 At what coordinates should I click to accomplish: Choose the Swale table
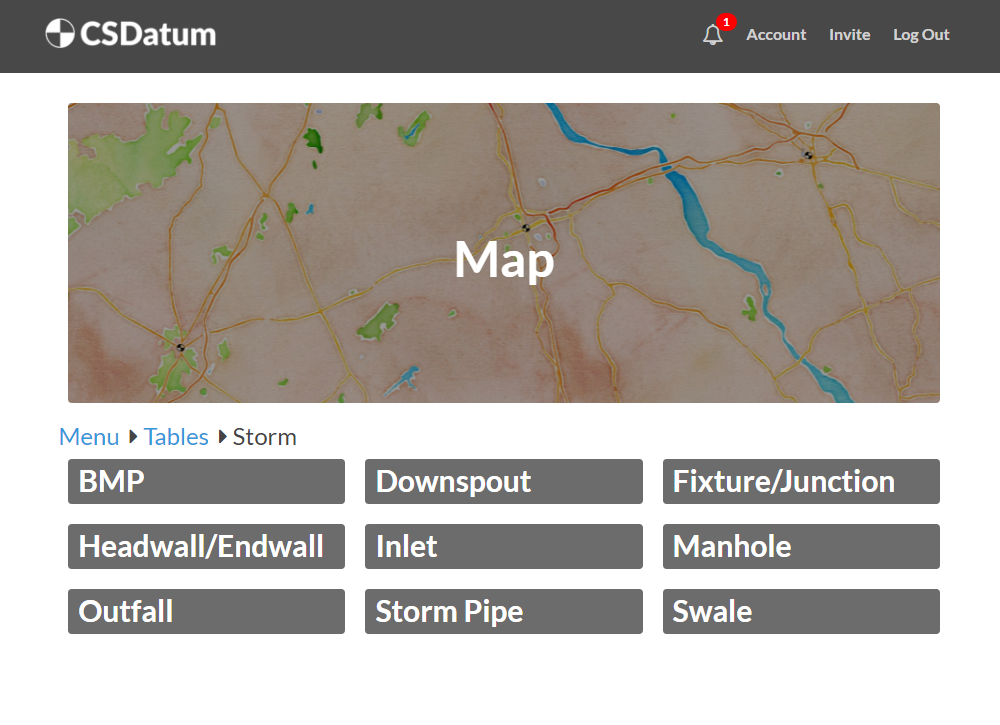coord(801,612)
